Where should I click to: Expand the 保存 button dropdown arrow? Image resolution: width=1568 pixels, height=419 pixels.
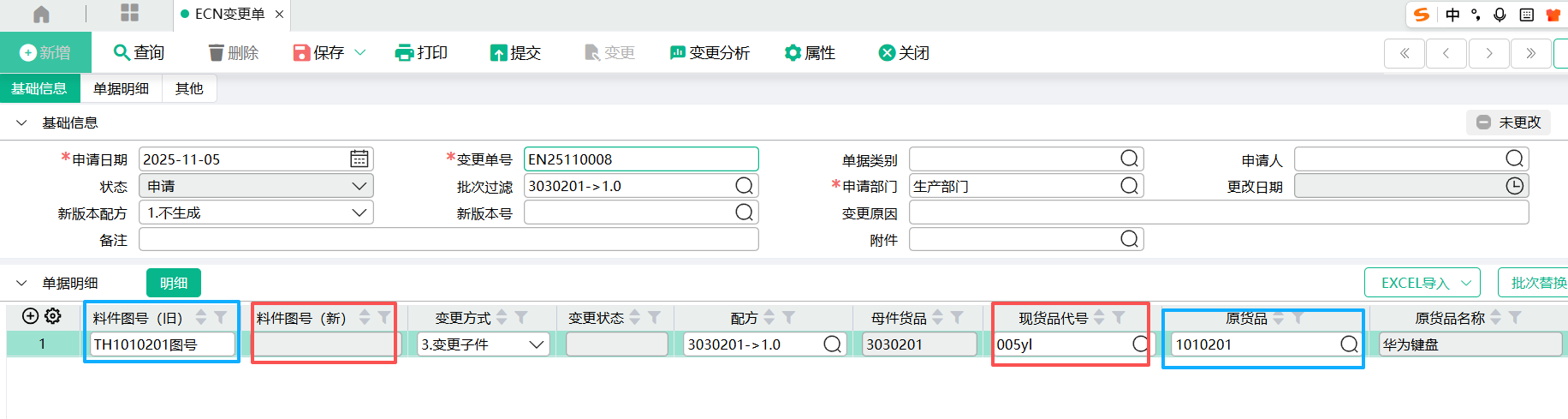(x=360, y=53)
